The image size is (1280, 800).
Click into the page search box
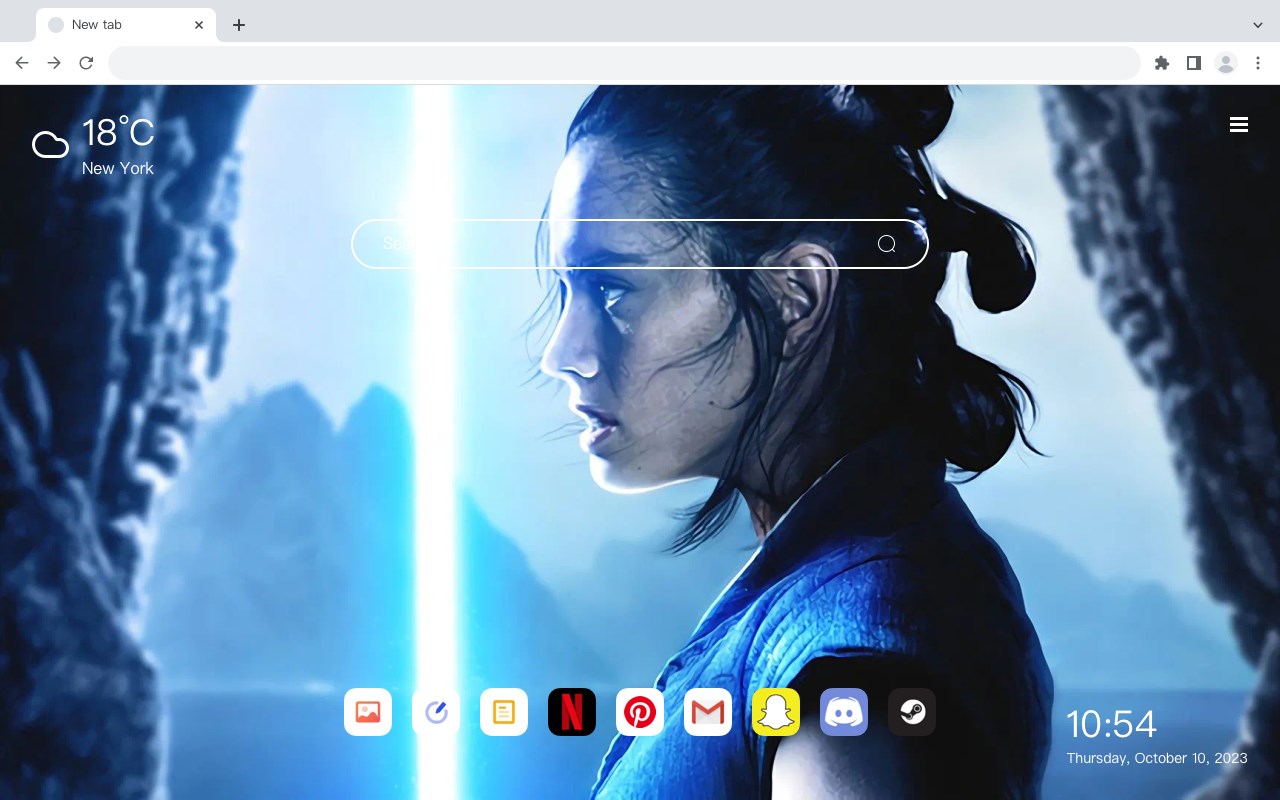click(640, 244)
